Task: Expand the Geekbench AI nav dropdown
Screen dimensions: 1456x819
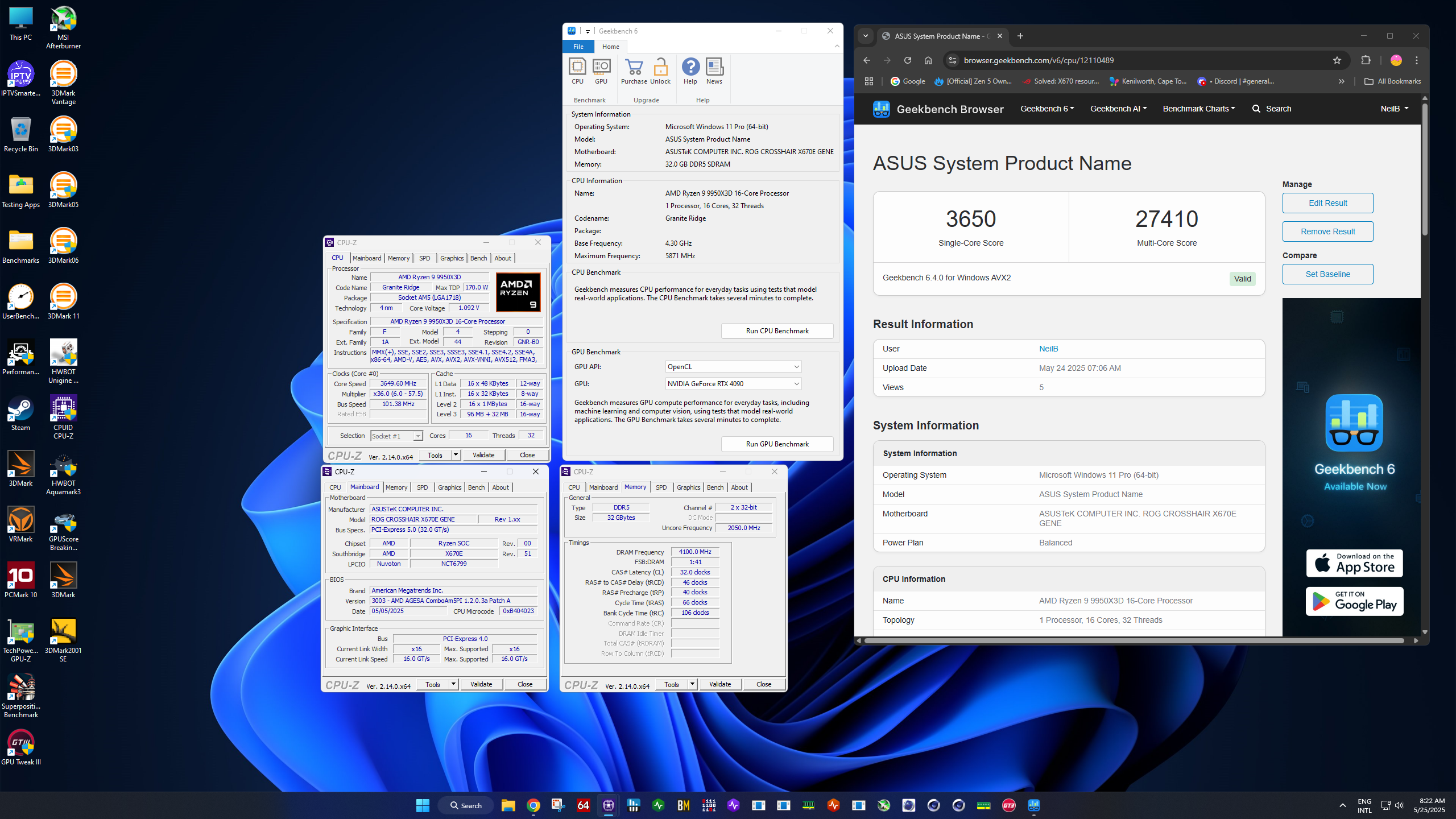Action: pos(1118,109)
